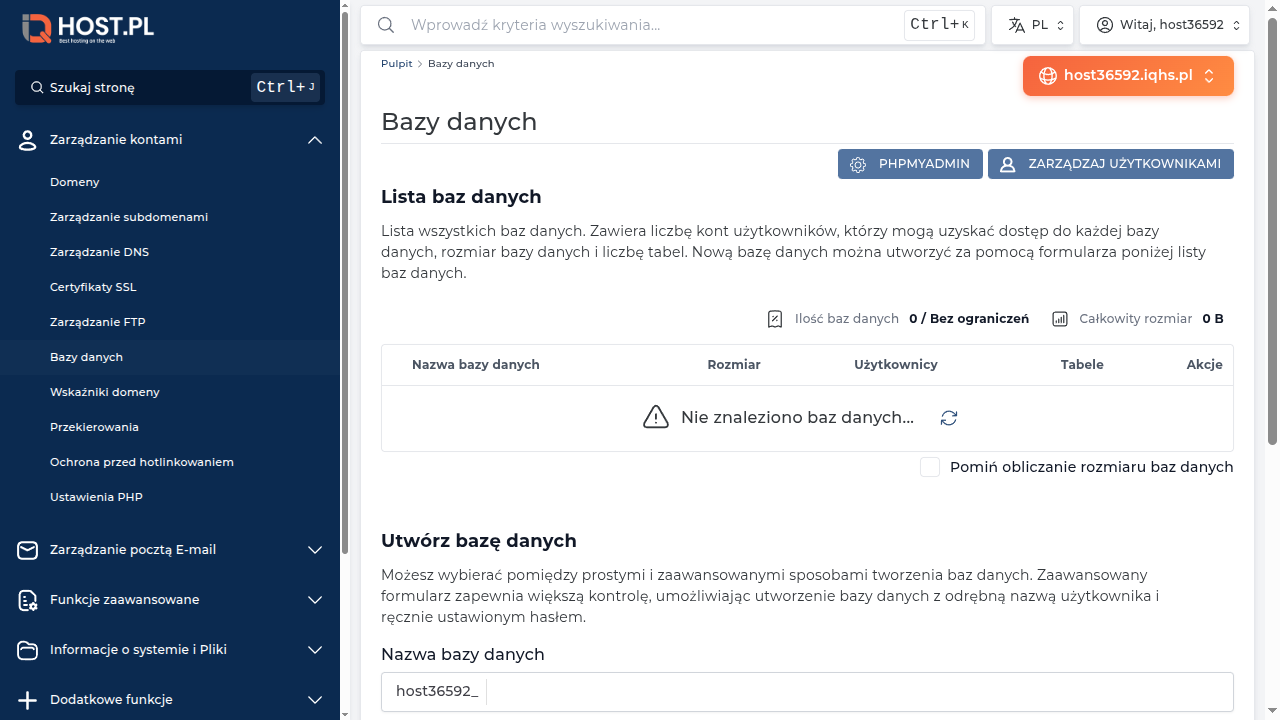Open Domeny in the sidebar
The image size is (1280, 720).
pos(75,182)
